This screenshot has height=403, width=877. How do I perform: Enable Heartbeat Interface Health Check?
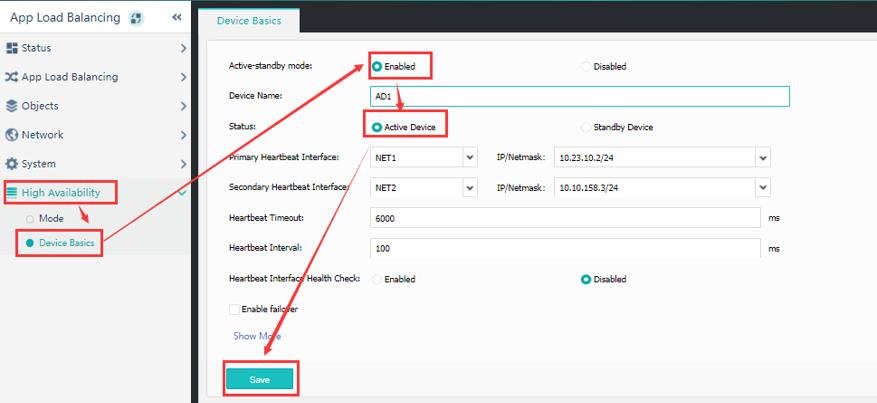tap(377, 279)
